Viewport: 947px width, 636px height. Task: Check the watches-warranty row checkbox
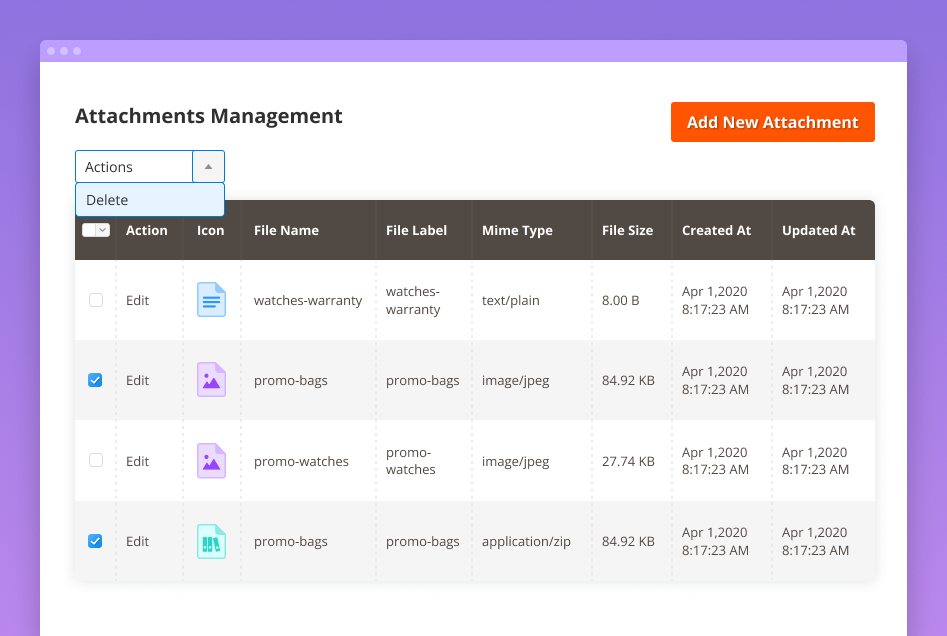point(95,299)
